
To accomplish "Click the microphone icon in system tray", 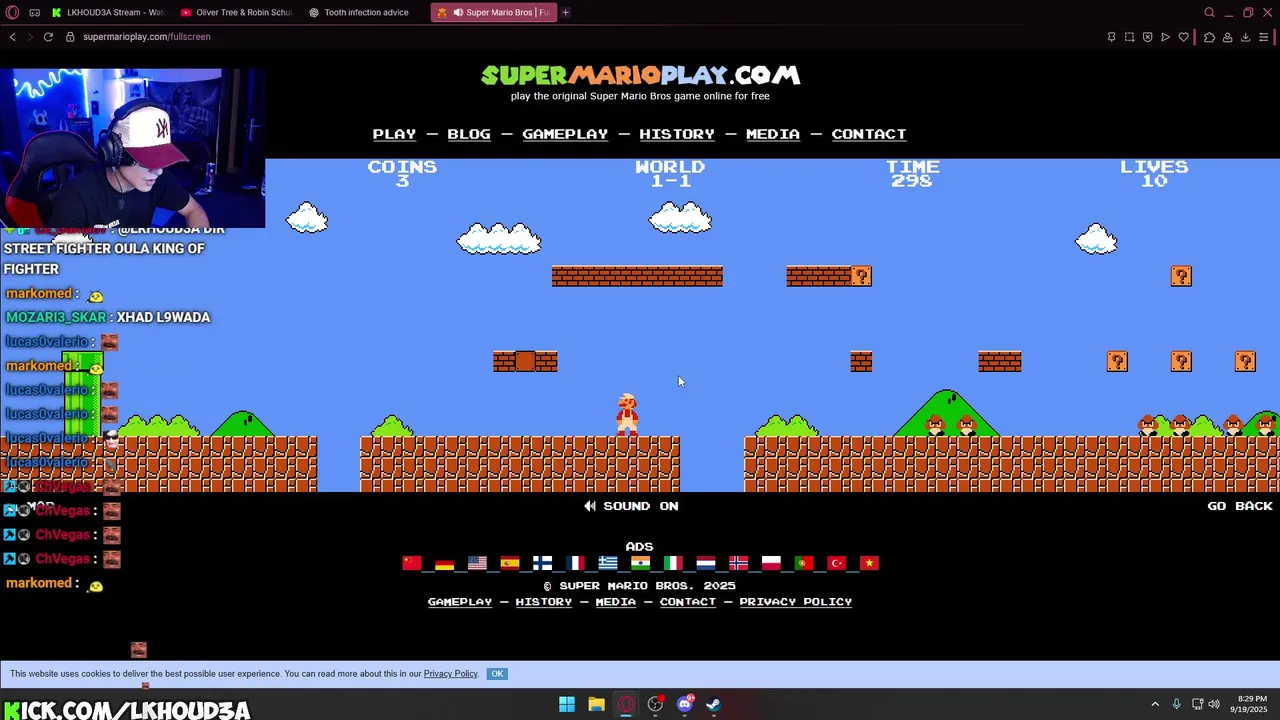I will [x=1177, y=705].
